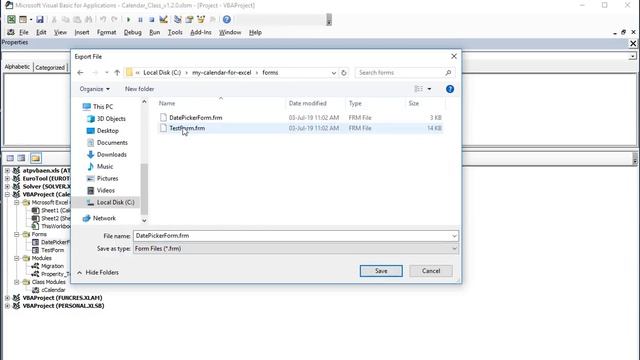
Task: Click the Object Browser toolbar icon
Action: [x=201, y=19]
